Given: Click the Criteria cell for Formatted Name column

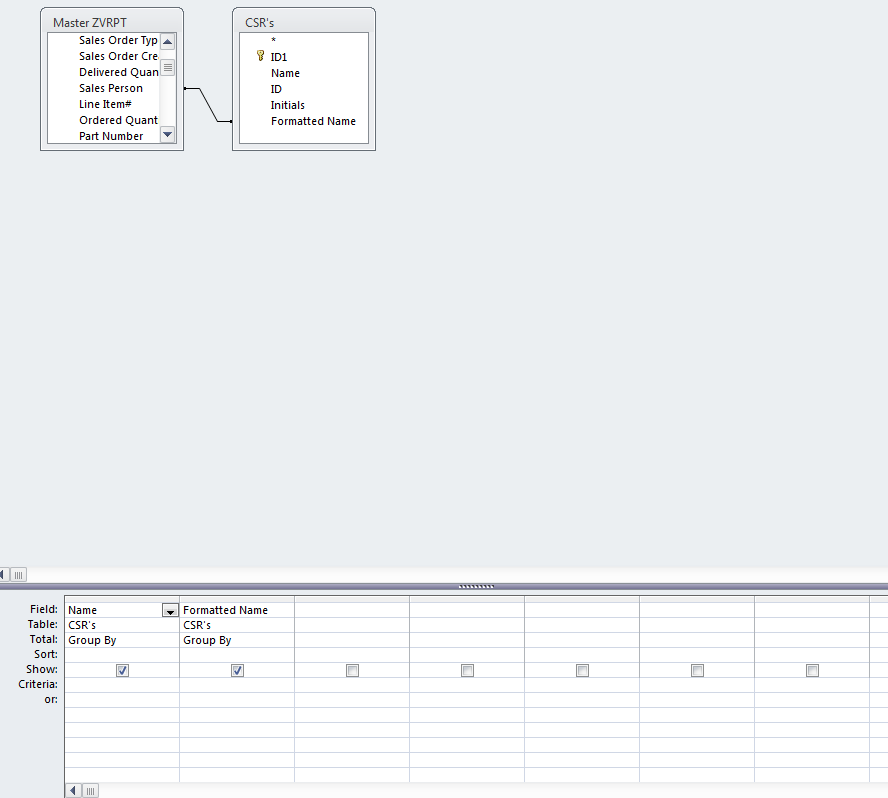Looking at the screenshot, I should click(237, 685).
